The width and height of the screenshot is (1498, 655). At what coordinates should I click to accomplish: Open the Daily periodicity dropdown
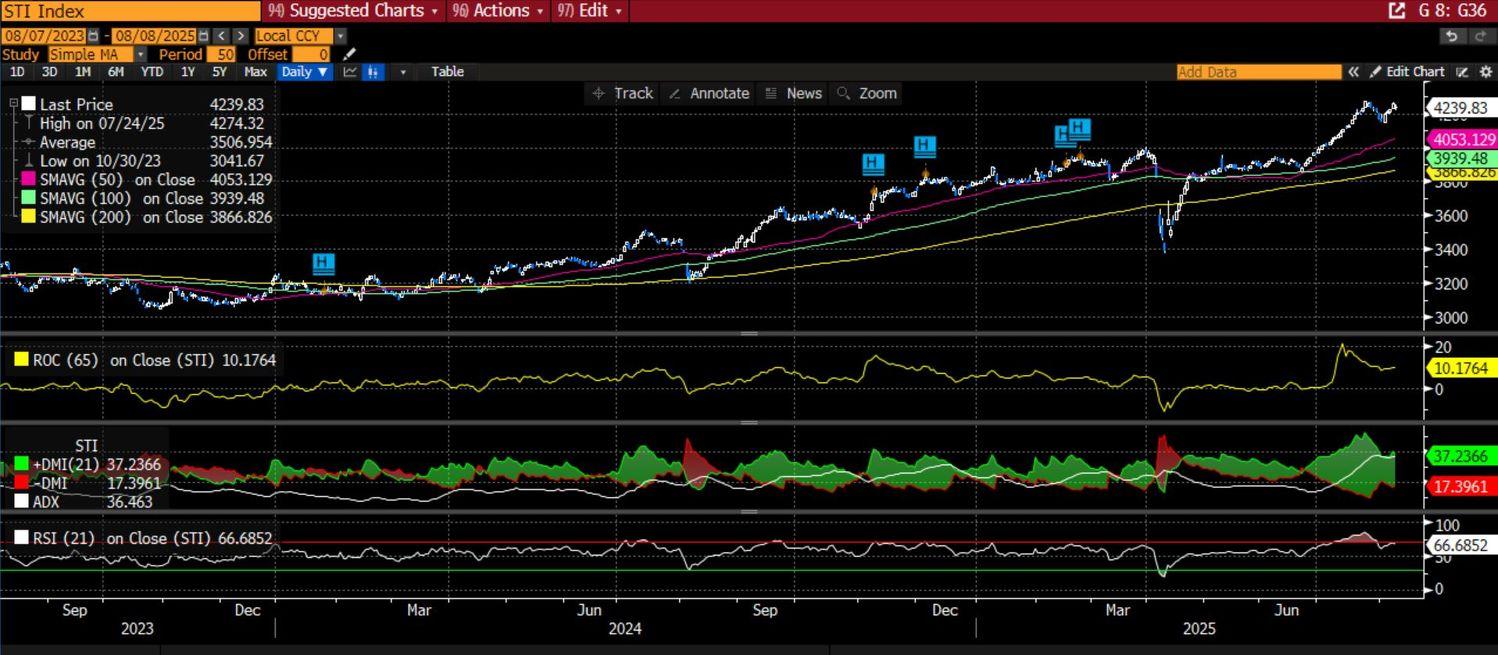click(x=304, y=72)
